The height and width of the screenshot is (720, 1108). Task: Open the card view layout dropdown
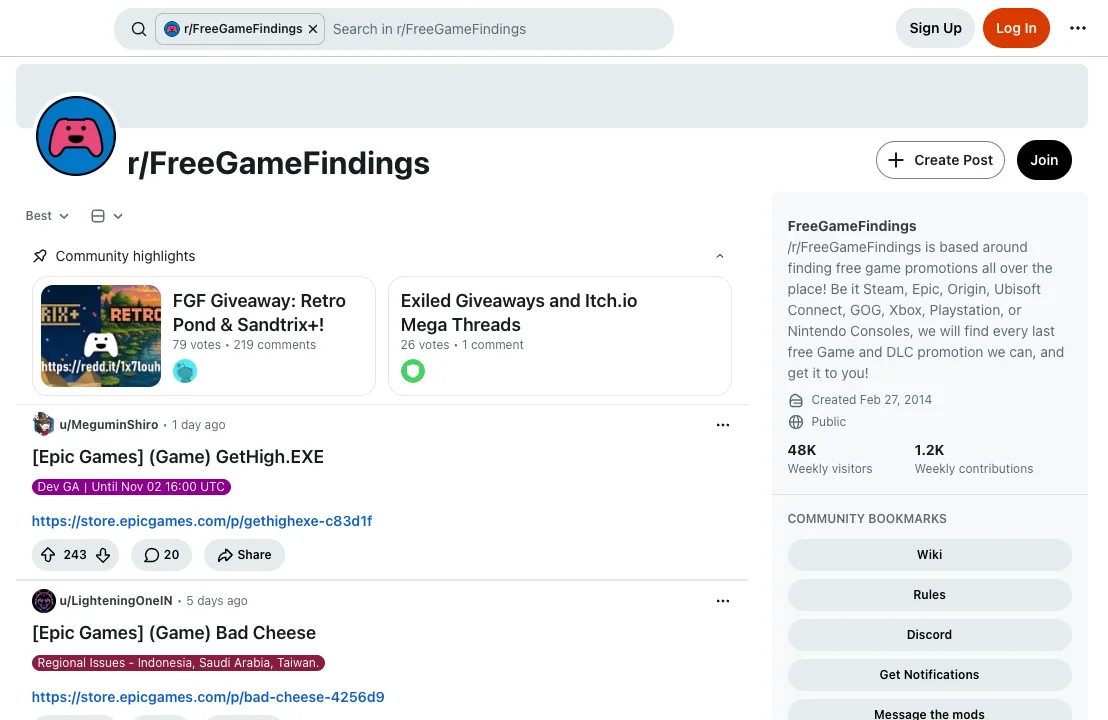pyautogui.click(x=107, y=216)
